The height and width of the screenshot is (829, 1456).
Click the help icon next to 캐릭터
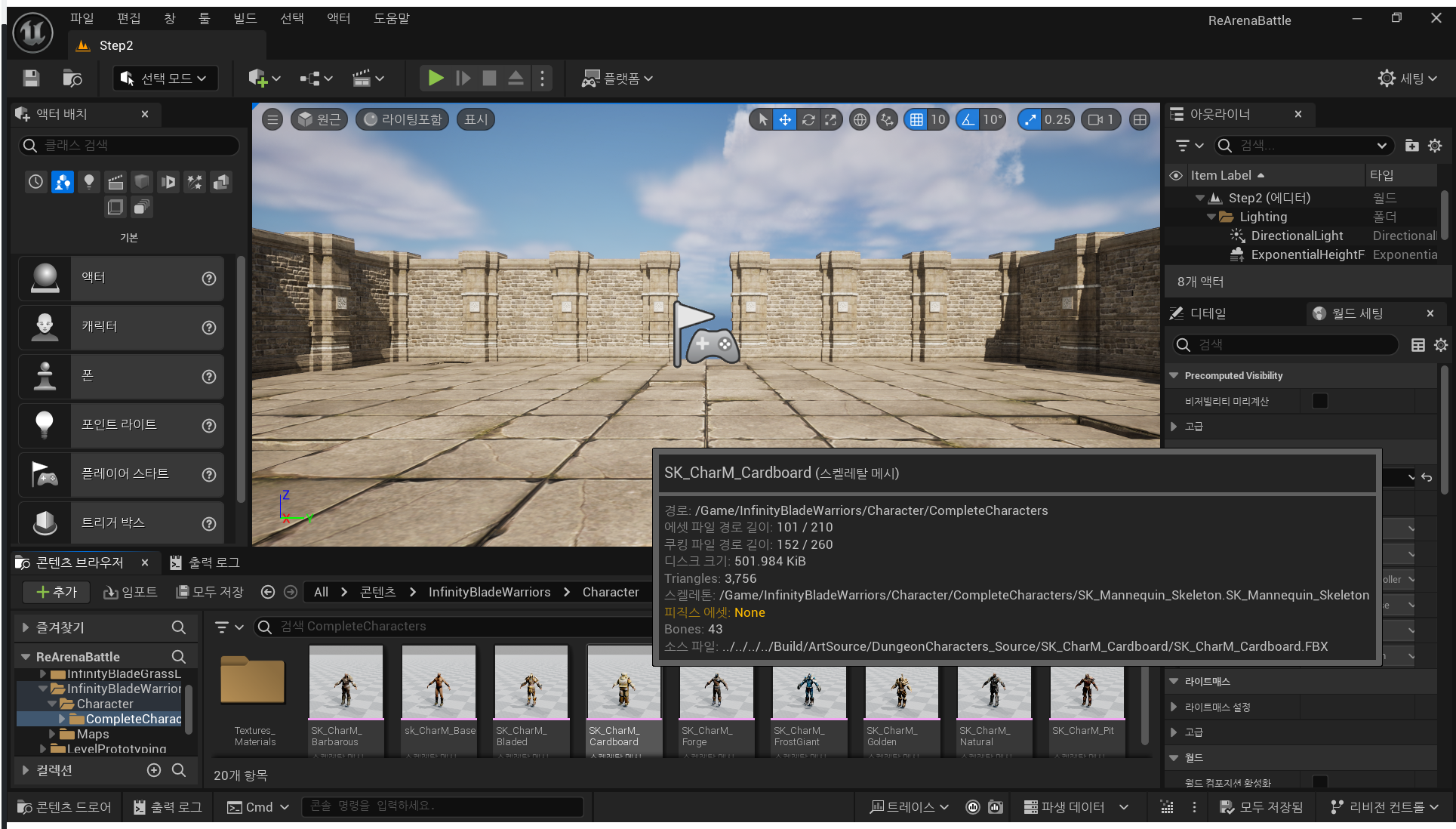point(209,328)
